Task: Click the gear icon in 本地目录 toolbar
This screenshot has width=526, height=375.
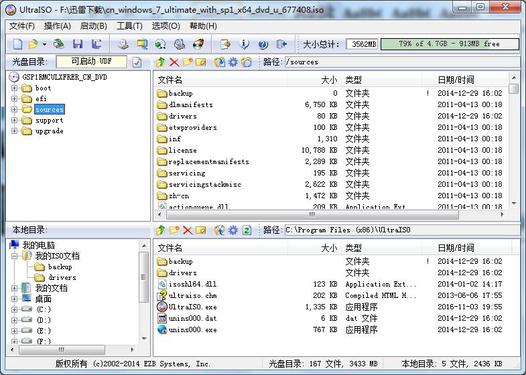Action: click(x=233, y=230)
